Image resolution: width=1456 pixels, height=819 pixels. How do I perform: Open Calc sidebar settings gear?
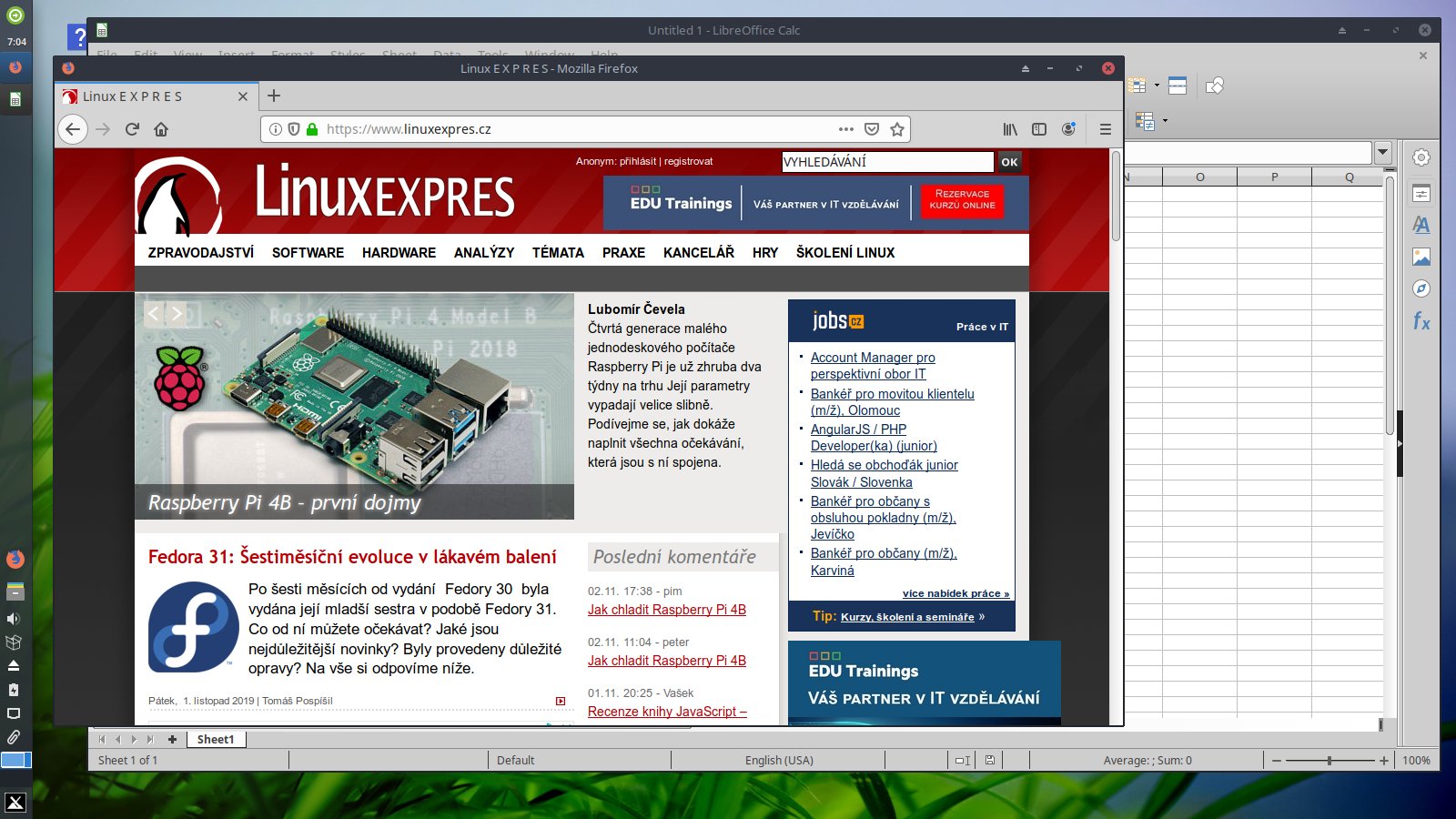point(1421,157)
